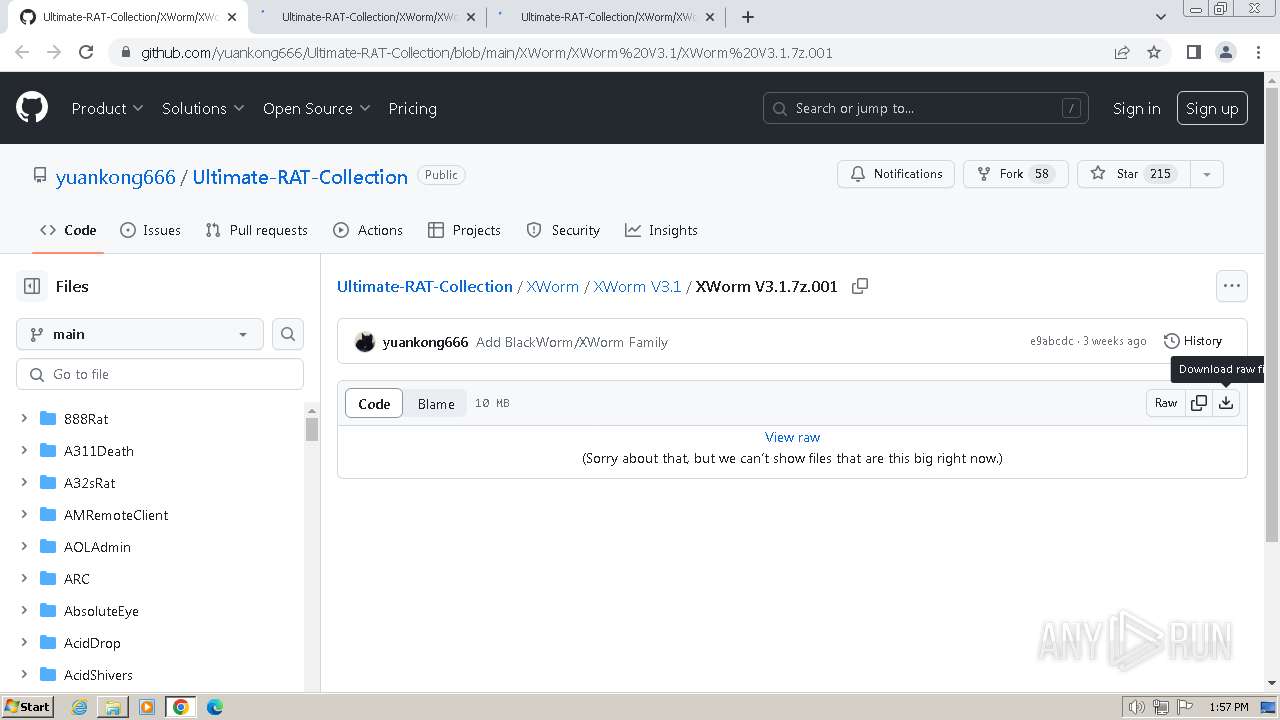
Task: Expand the 888Rat folder
Action: point(24,419)
